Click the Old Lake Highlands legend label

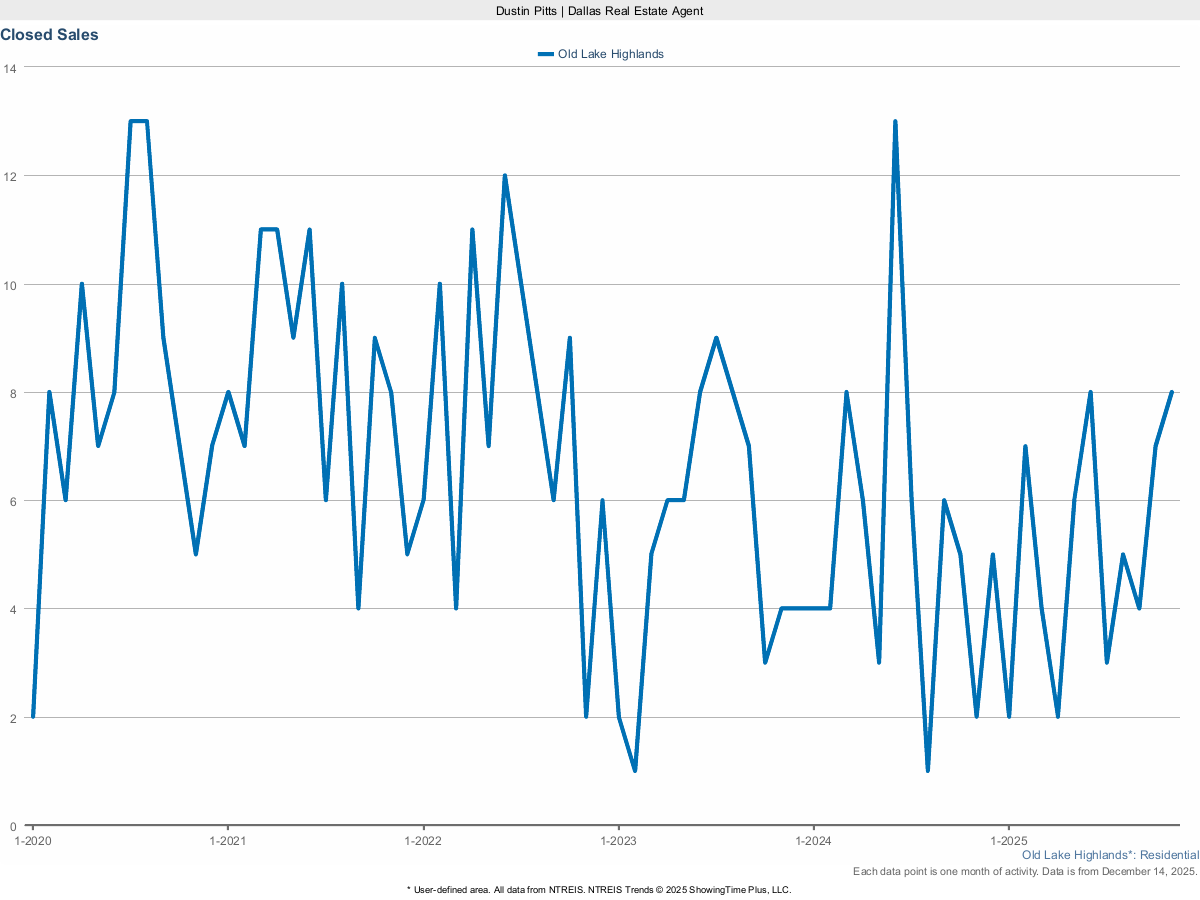(x=610, y=54)
